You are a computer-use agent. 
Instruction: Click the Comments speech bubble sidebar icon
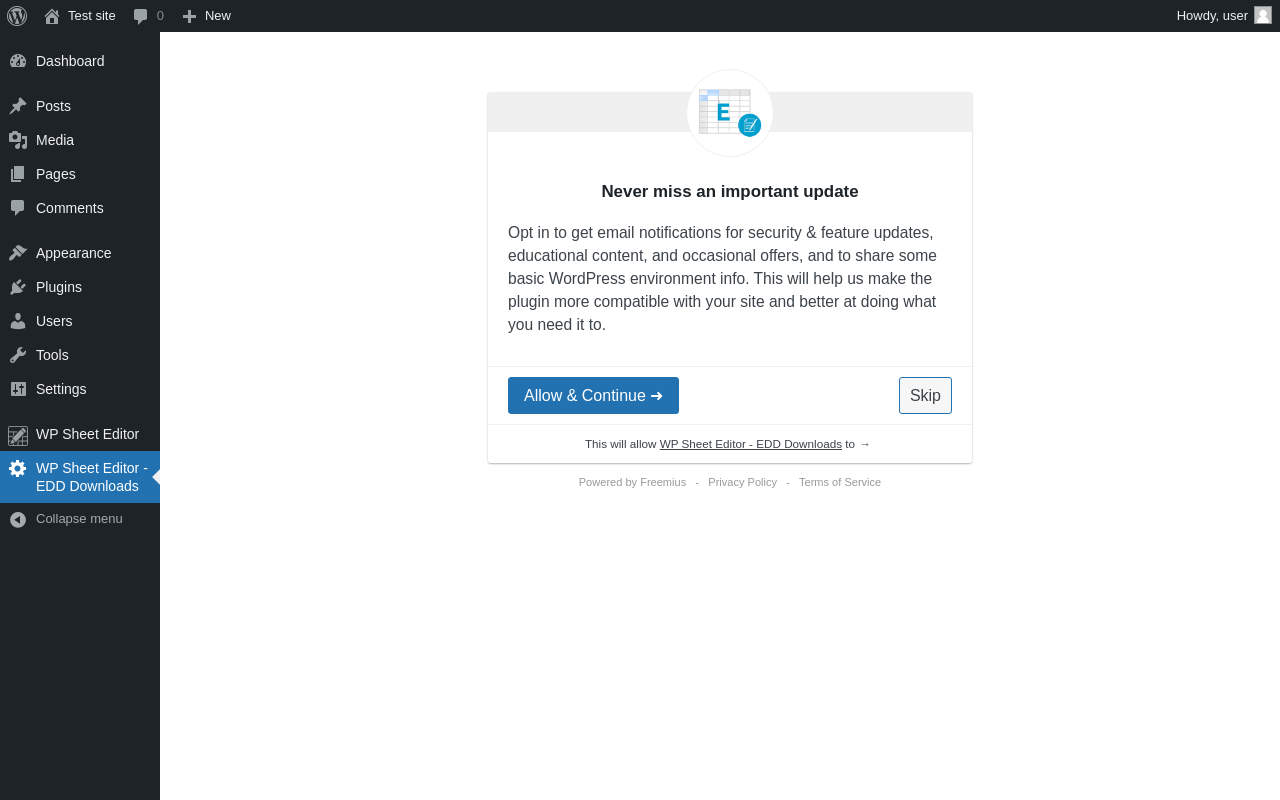coord(18,208)
